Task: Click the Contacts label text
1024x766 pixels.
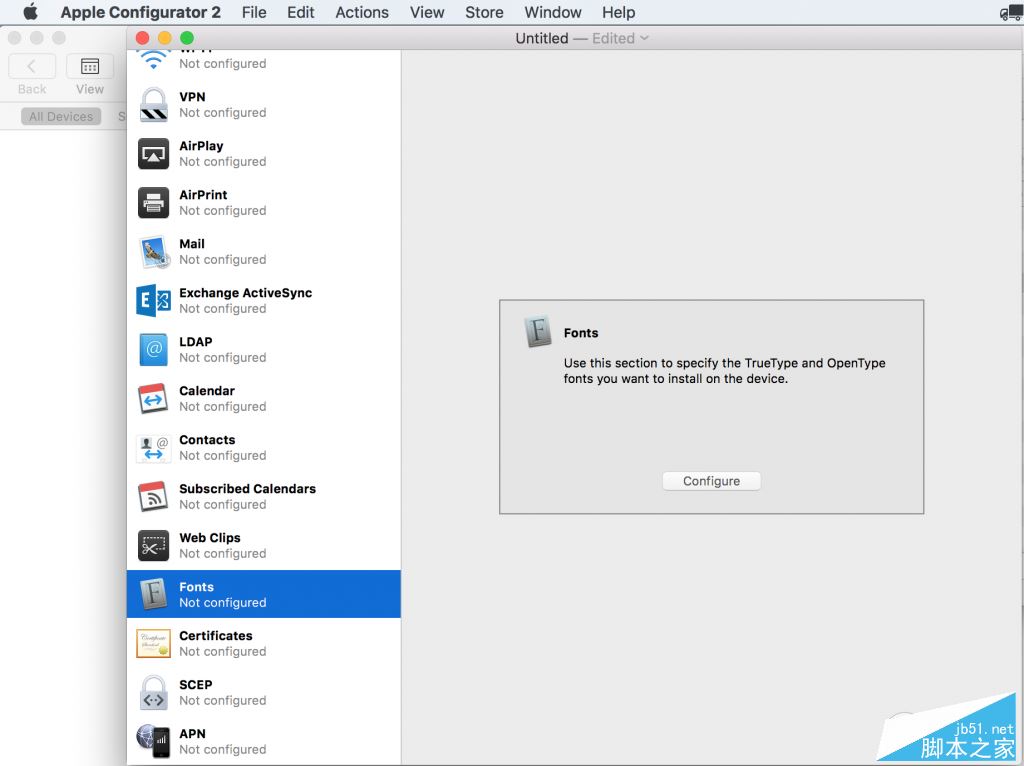Action: 207,439
